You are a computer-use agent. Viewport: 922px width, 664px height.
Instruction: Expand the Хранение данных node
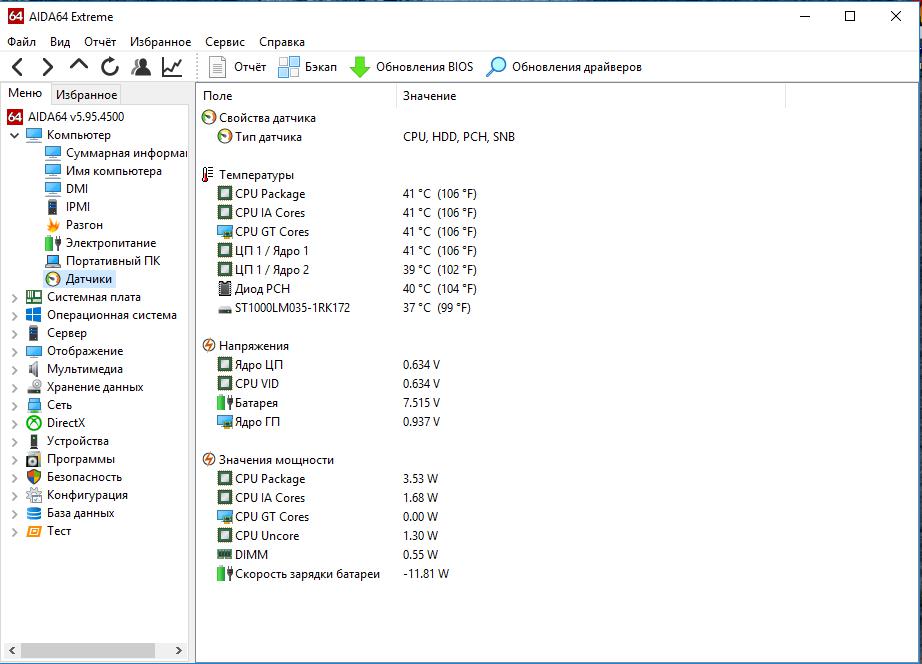coord(15,388)
